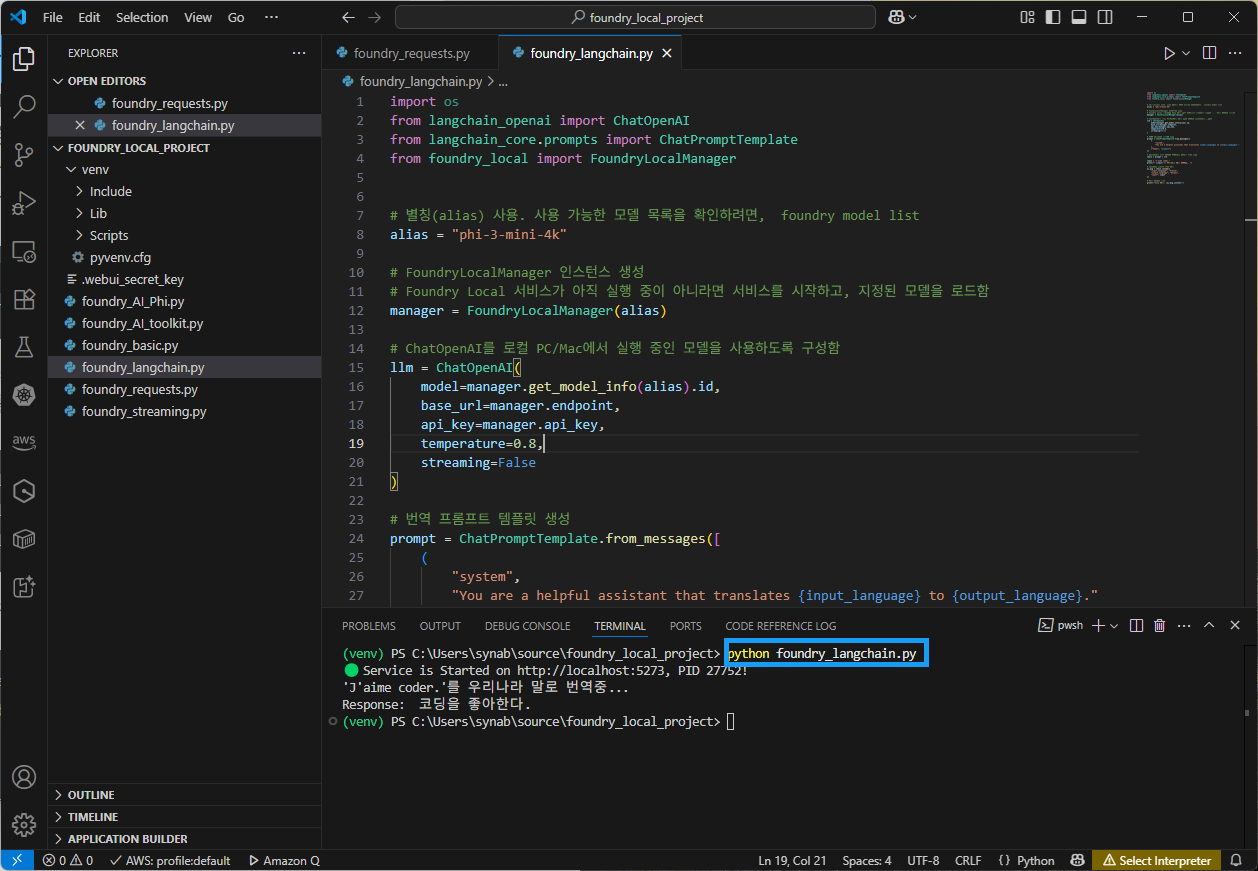Image resolution: width=1258 pixels, height=871 pixels.
Task: Open the Extensions view
Action: pos(24,299)
